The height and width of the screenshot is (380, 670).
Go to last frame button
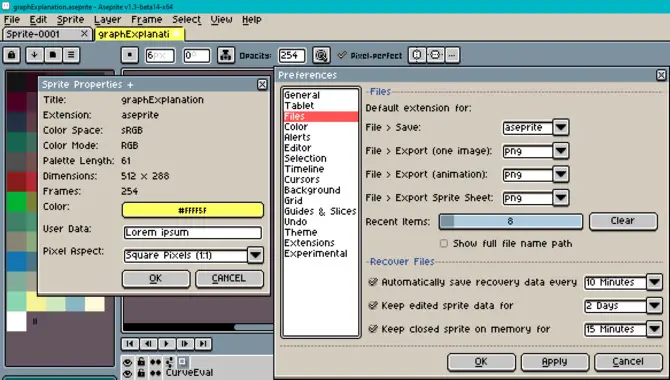click(203, 344)
